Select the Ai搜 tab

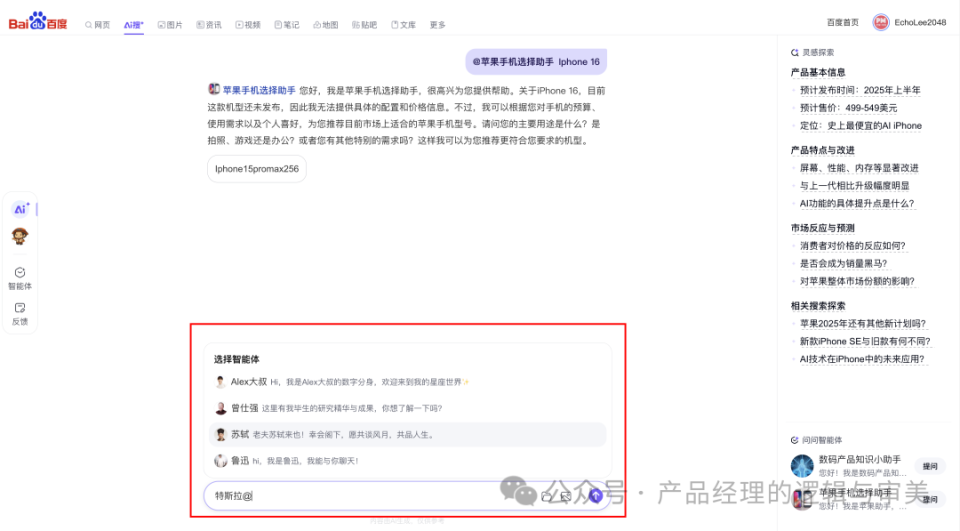point(133,25)
